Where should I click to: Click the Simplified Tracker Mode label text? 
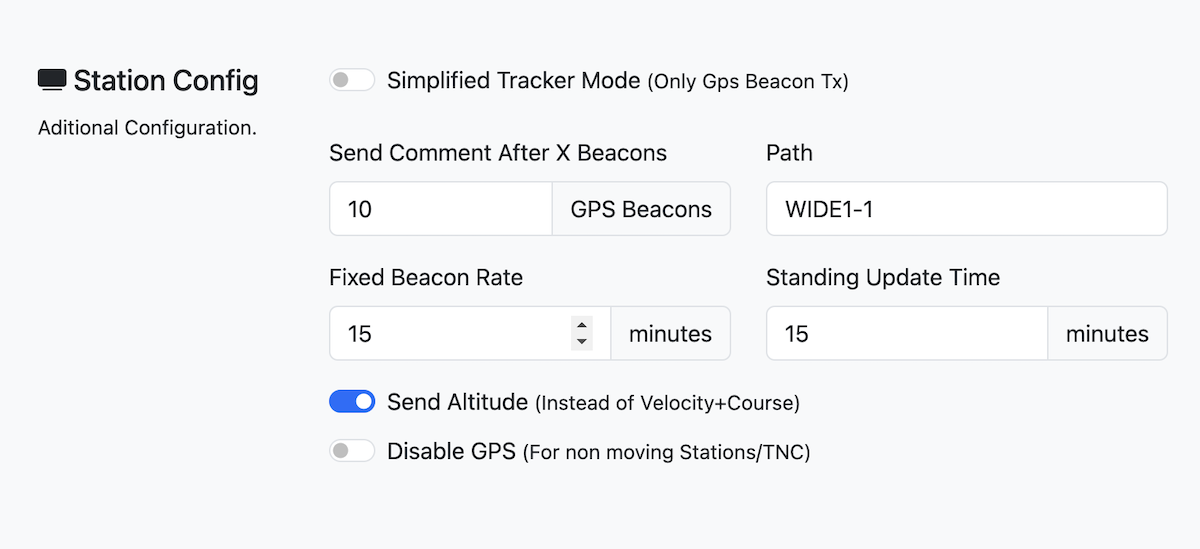click(x=513, y=80)
